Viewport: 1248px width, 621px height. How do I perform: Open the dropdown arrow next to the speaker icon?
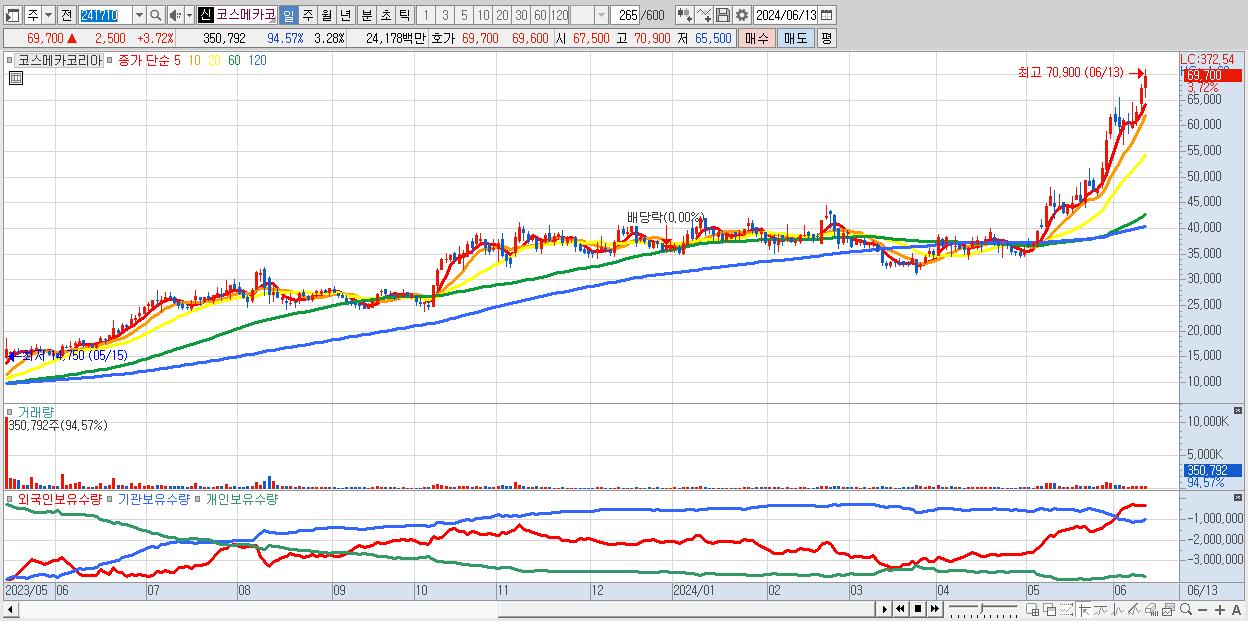190,15
